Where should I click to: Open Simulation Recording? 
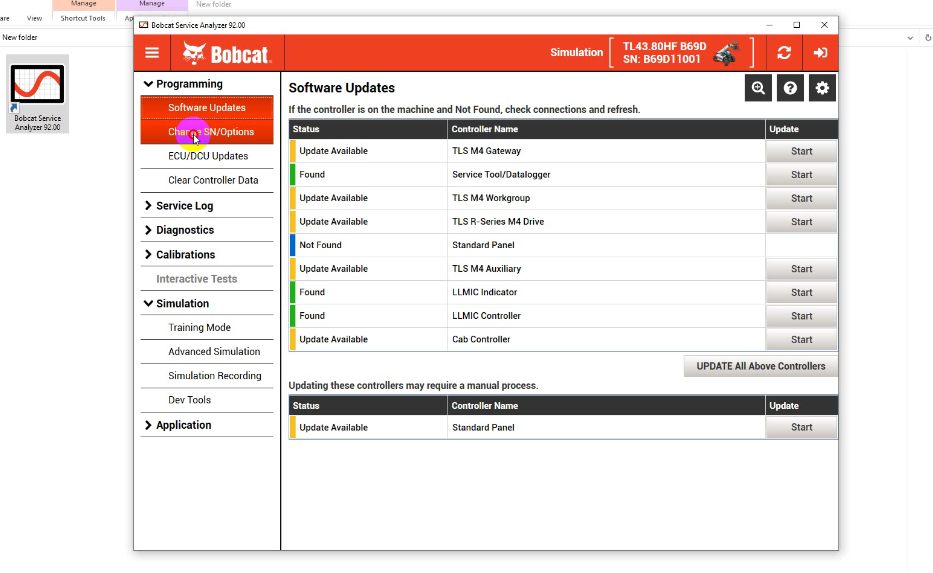point(206,375)
